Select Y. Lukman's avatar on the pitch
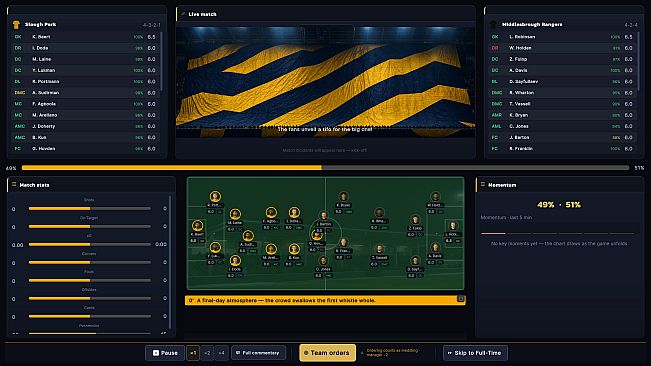Image resolution: width=651 pixels, height=366 pixels. point(215,248)
